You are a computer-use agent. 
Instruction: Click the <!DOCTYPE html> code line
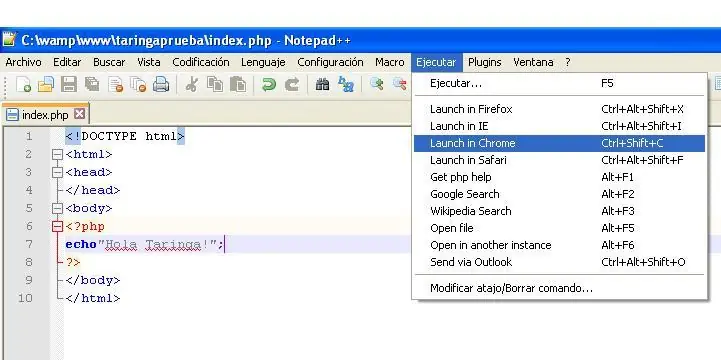click(125, 137)
